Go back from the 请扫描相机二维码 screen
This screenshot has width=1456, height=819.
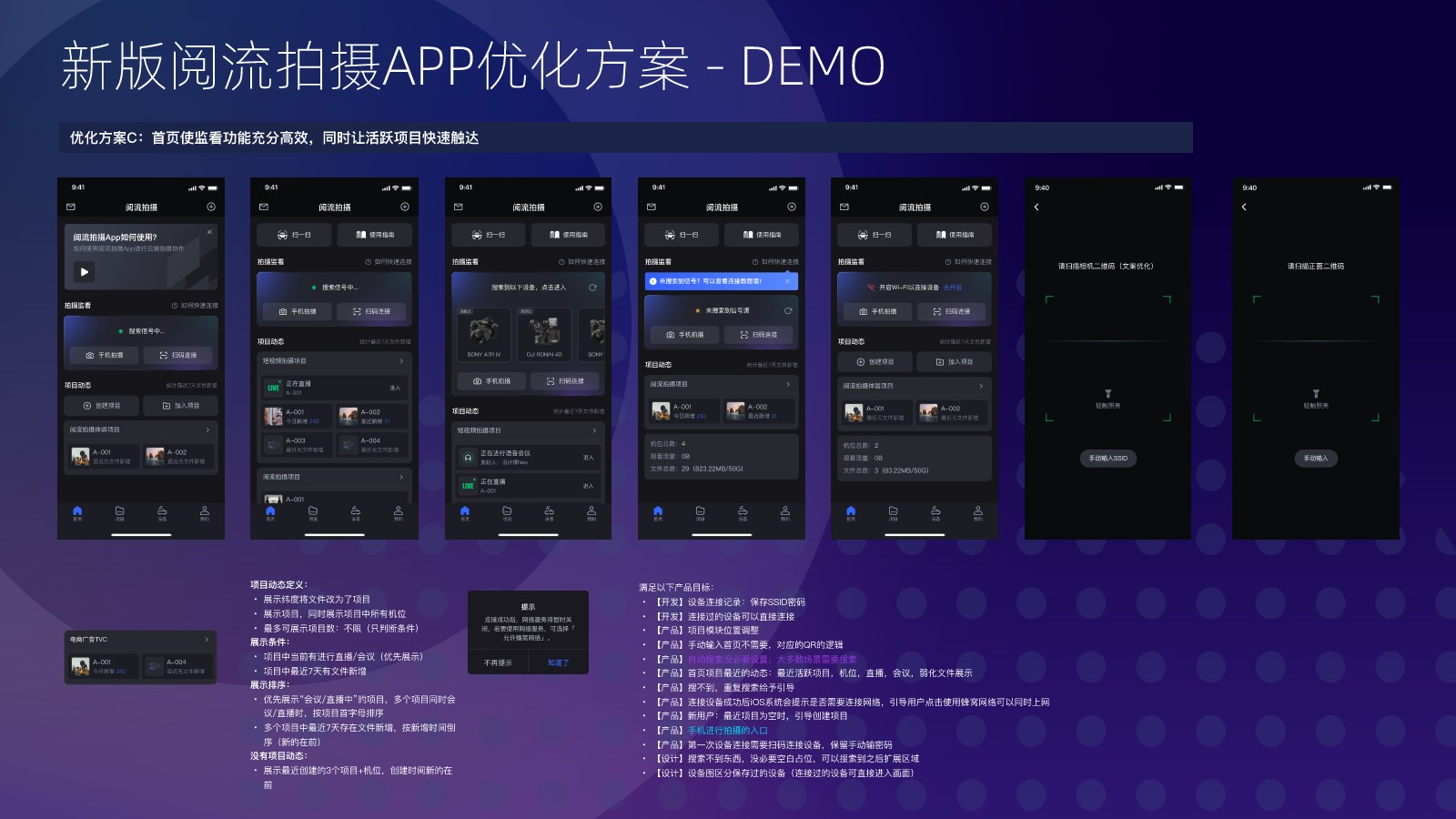[1036, 207]
